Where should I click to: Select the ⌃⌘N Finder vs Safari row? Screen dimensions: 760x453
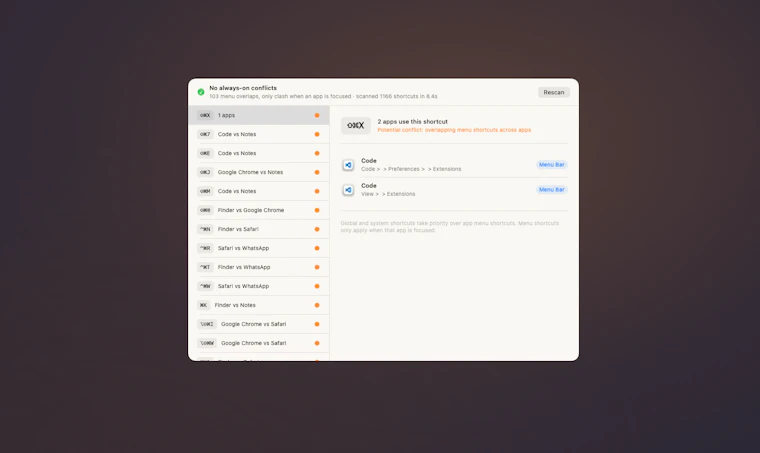coord(259,229)
